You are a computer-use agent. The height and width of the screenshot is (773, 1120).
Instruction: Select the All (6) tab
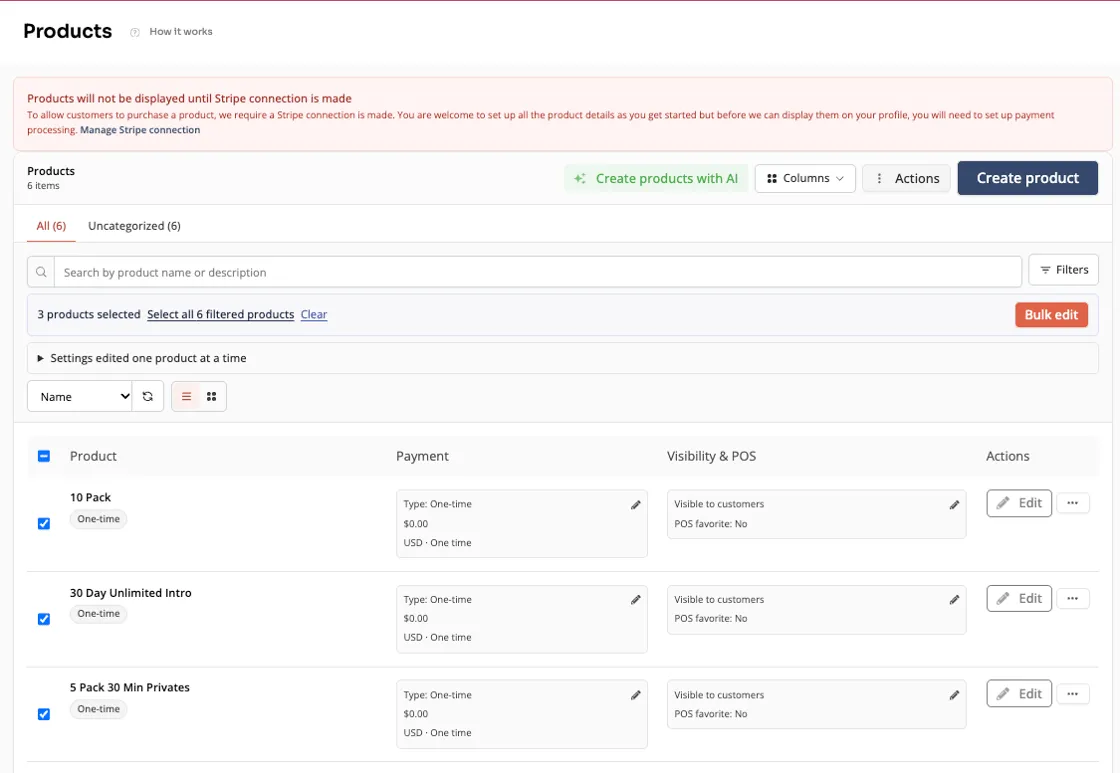(51, 226)
